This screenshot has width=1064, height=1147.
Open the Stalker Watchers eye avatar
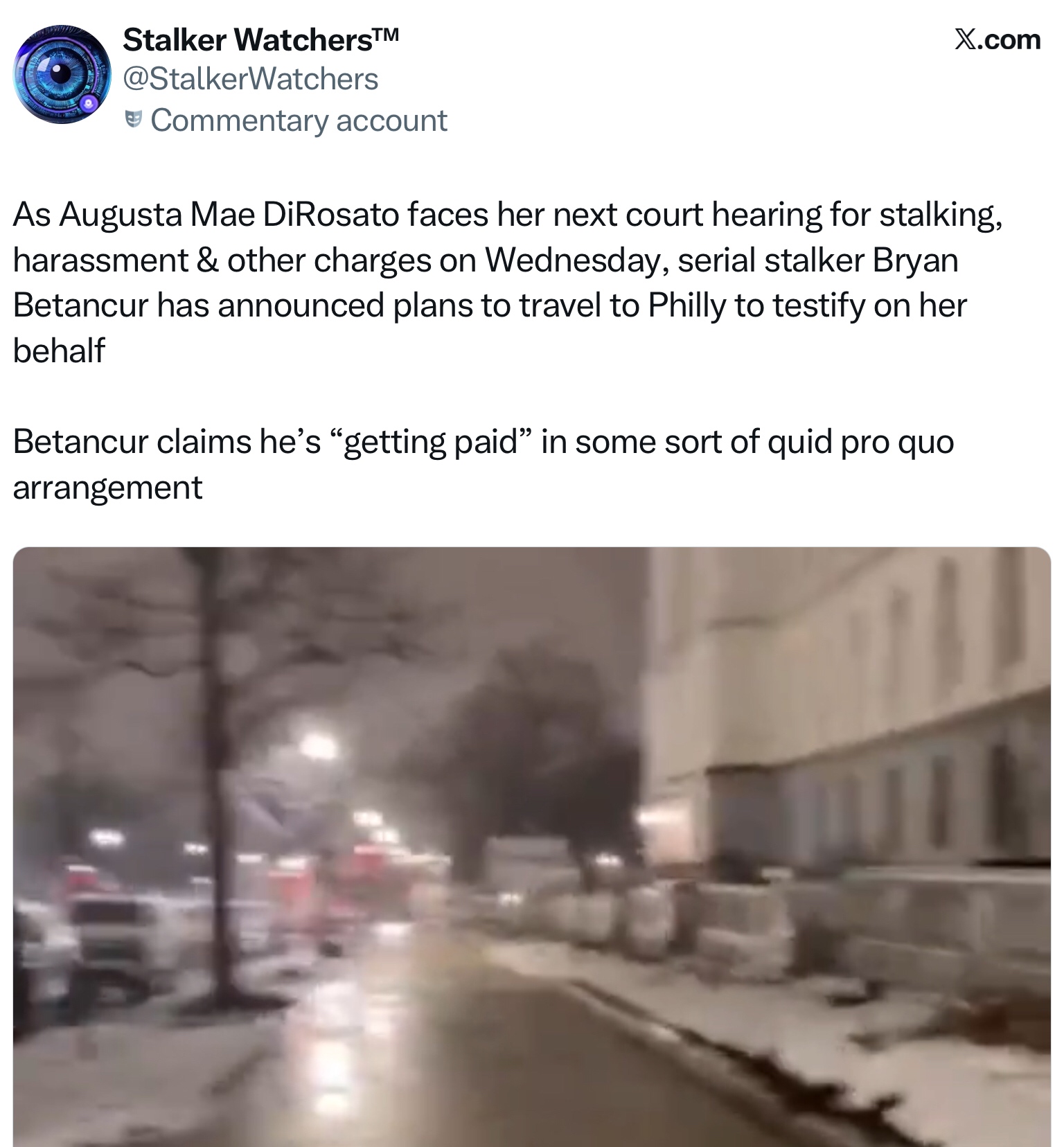(62, 75)
